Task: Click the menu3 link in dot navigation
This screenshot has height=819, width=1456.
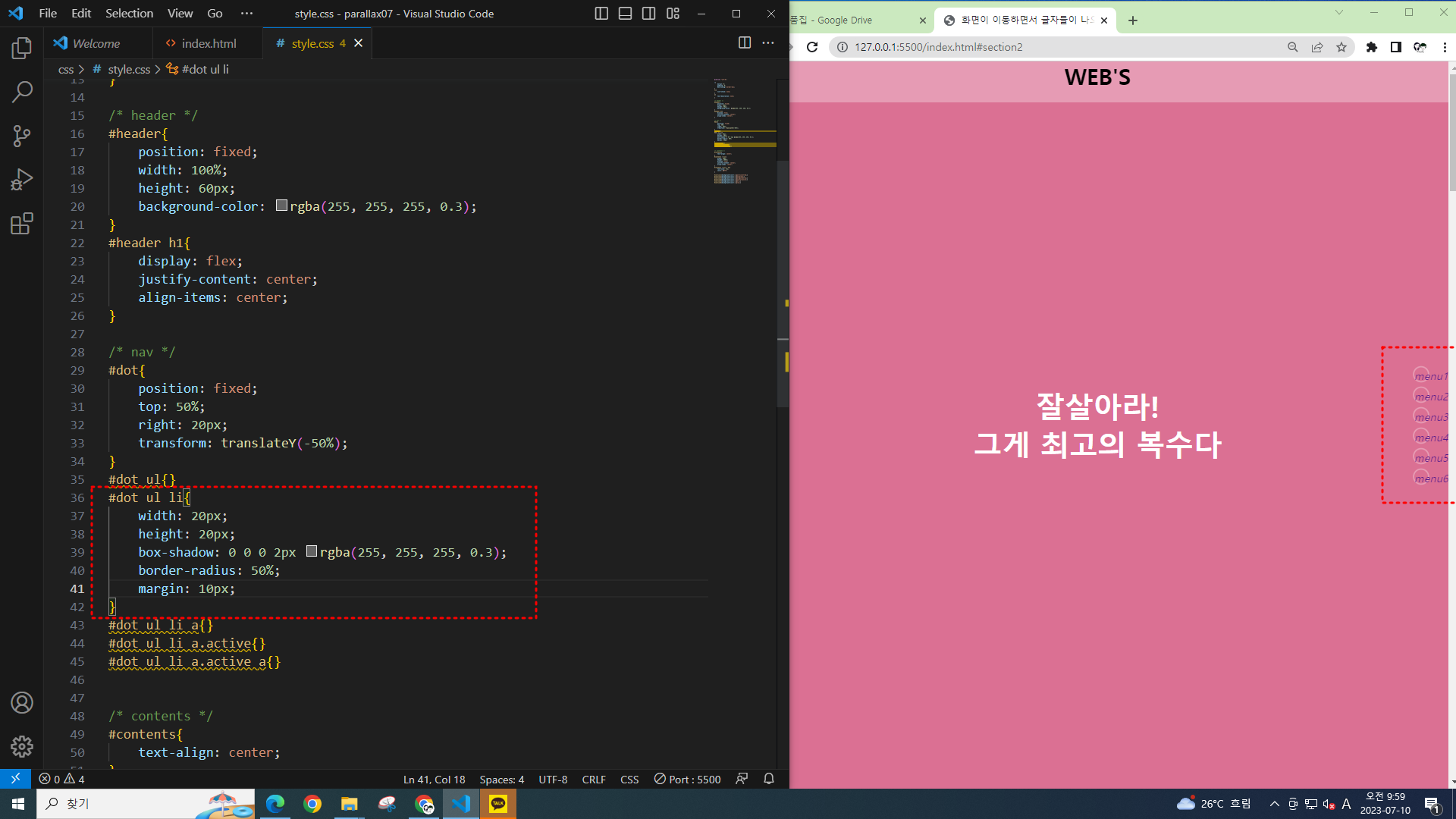Action: tap(1431, 417)
